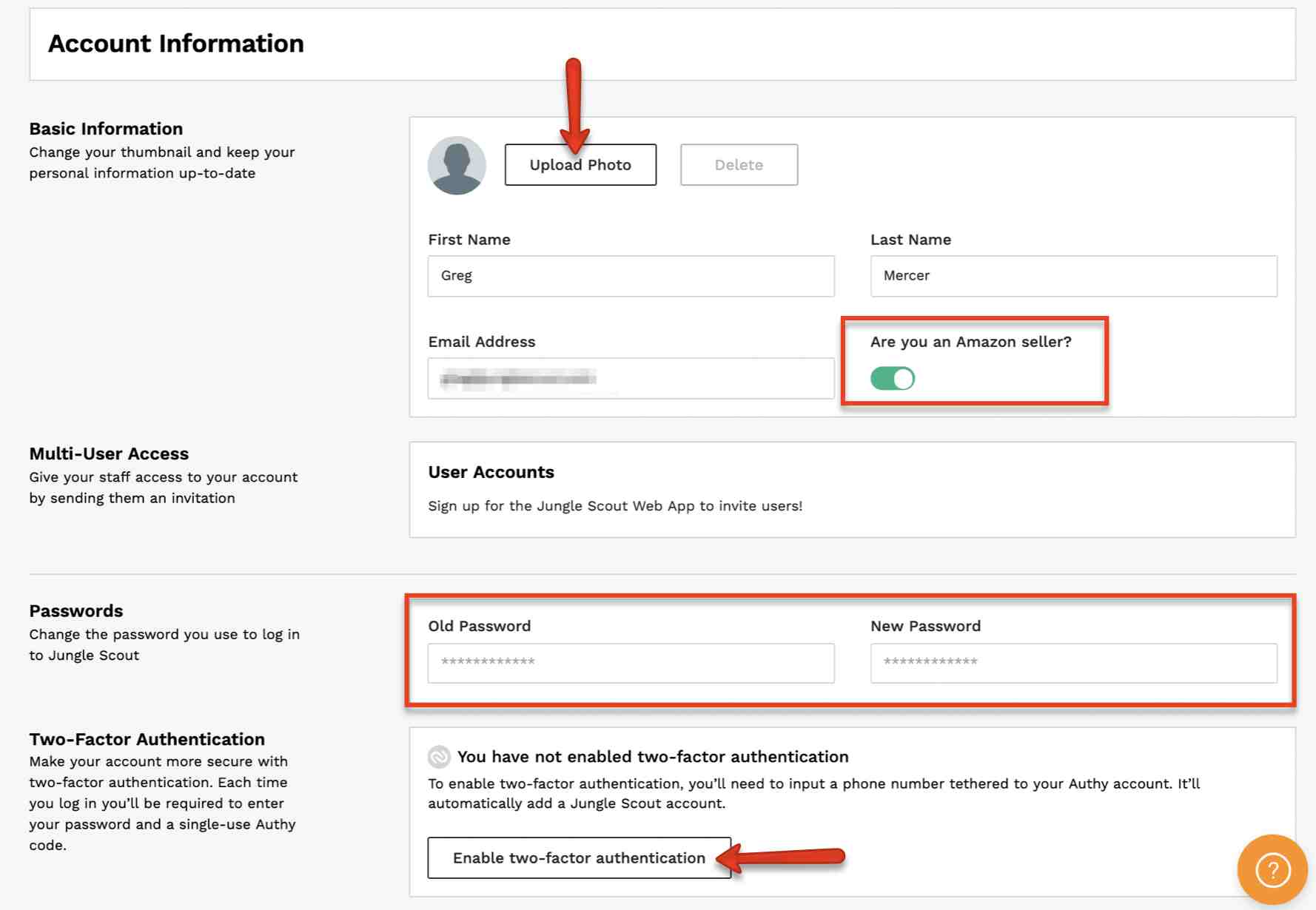
Task: Enable two-factor authentication via the button
Action: (579, 858)
